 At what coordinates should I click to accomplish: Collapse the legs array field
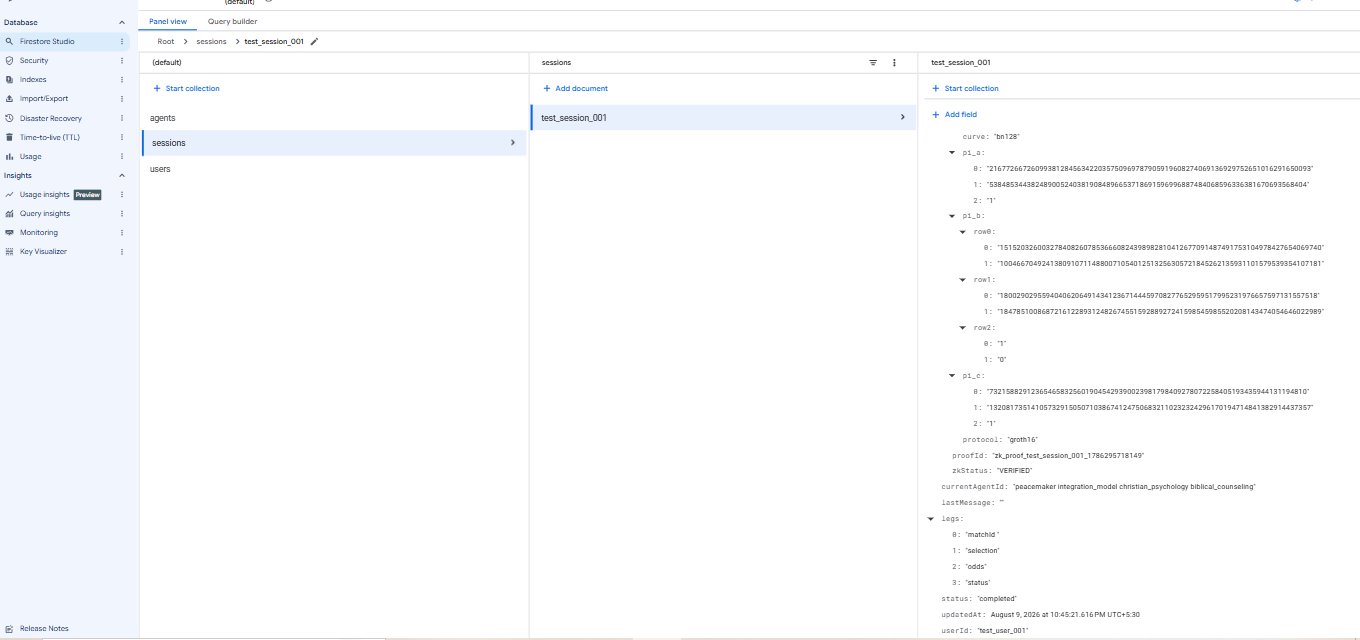coord(931,519)
